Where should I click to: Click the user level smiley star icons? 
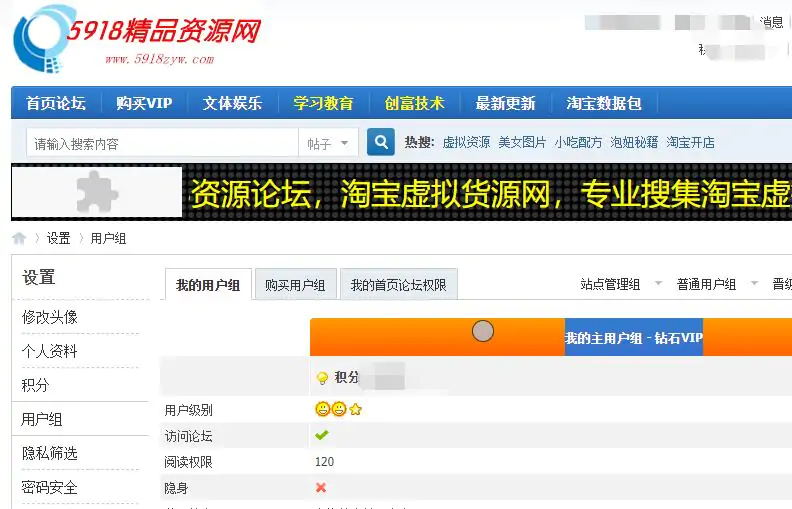[338, 409]
